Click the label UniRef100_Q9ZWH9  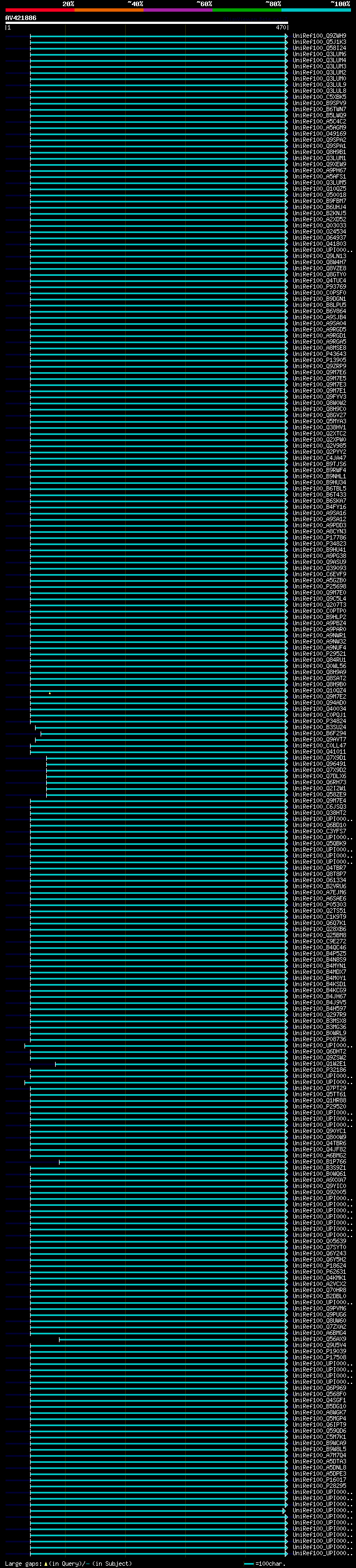click(319, 36)
